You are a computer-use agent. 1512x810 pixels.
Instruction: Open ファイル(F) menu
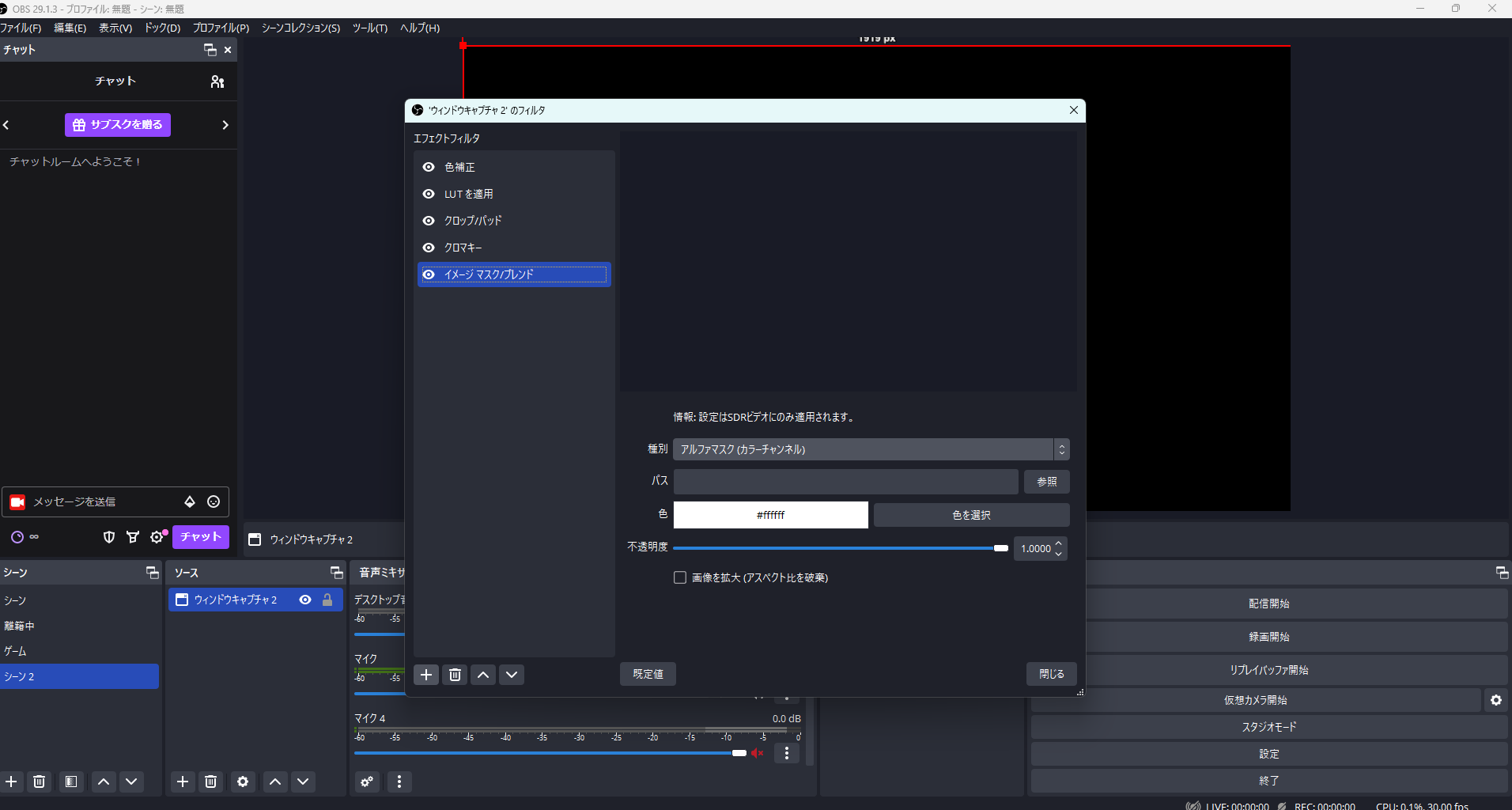21,28
